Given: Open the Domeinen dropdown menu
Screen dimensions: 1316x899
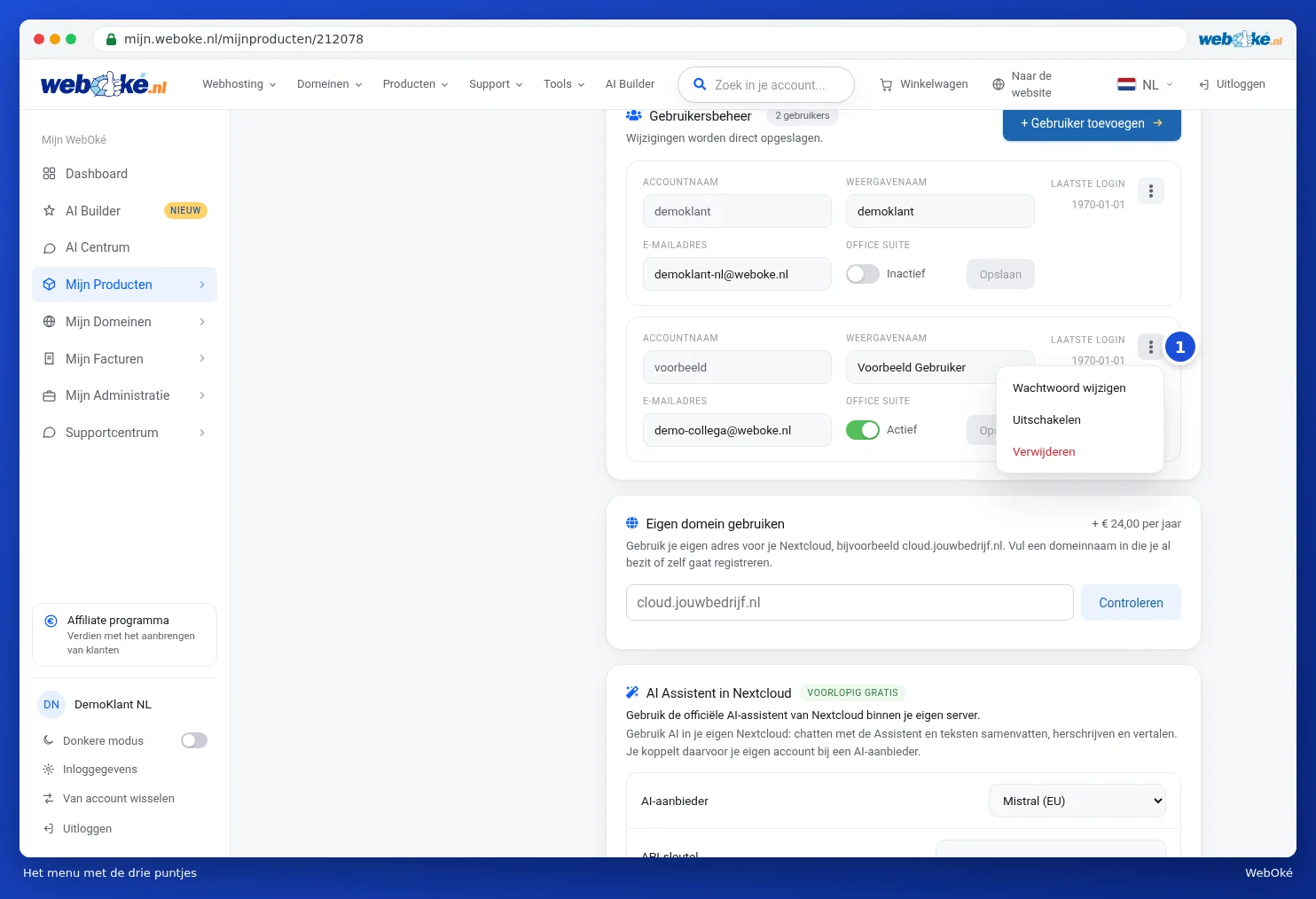Looking at the screenshot, I should [x=330, y=84].
